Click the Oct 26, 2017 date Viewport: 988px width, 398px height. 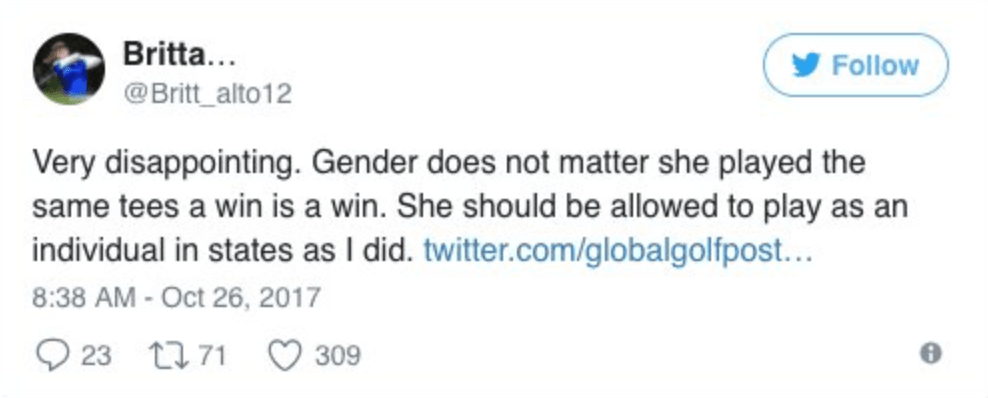[x=241, y=297]
